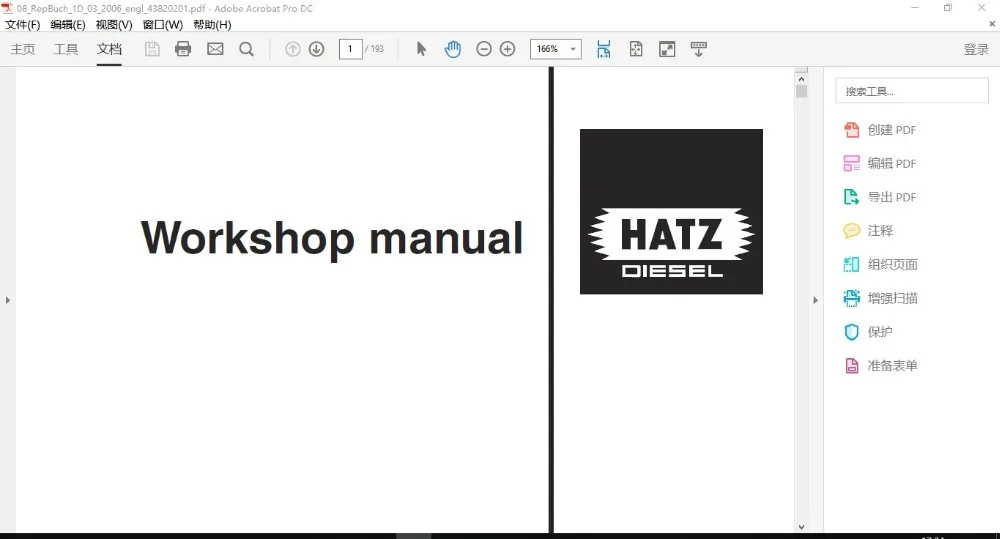Click the fit width scrolling icon
The width and height of the screenshot is (1000, 539).
(x=603, y=49)
